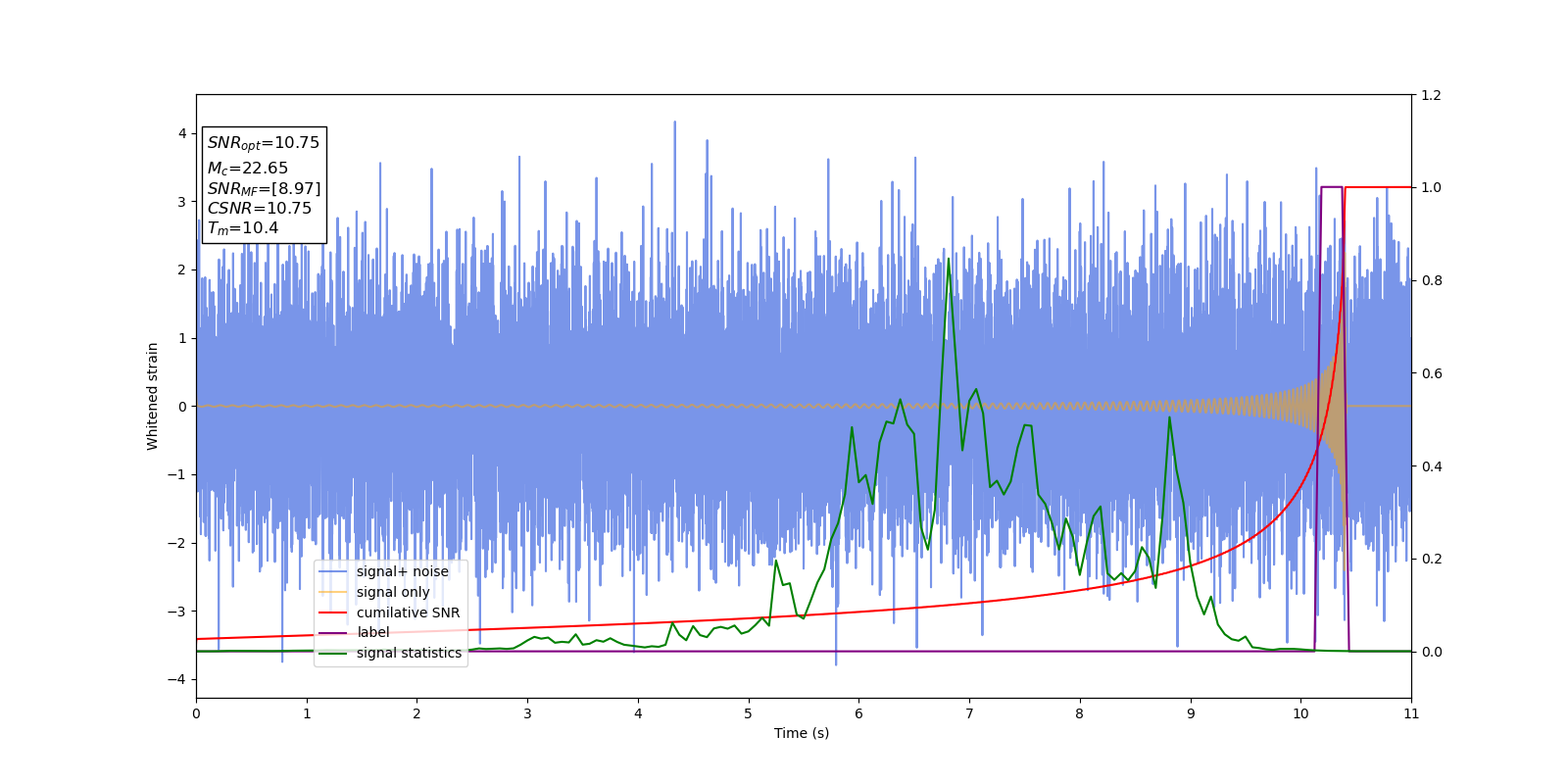This screenshot has height=784, width=1568.
Task: Click right axis tick label 0.8
Action: (1432, 280)
